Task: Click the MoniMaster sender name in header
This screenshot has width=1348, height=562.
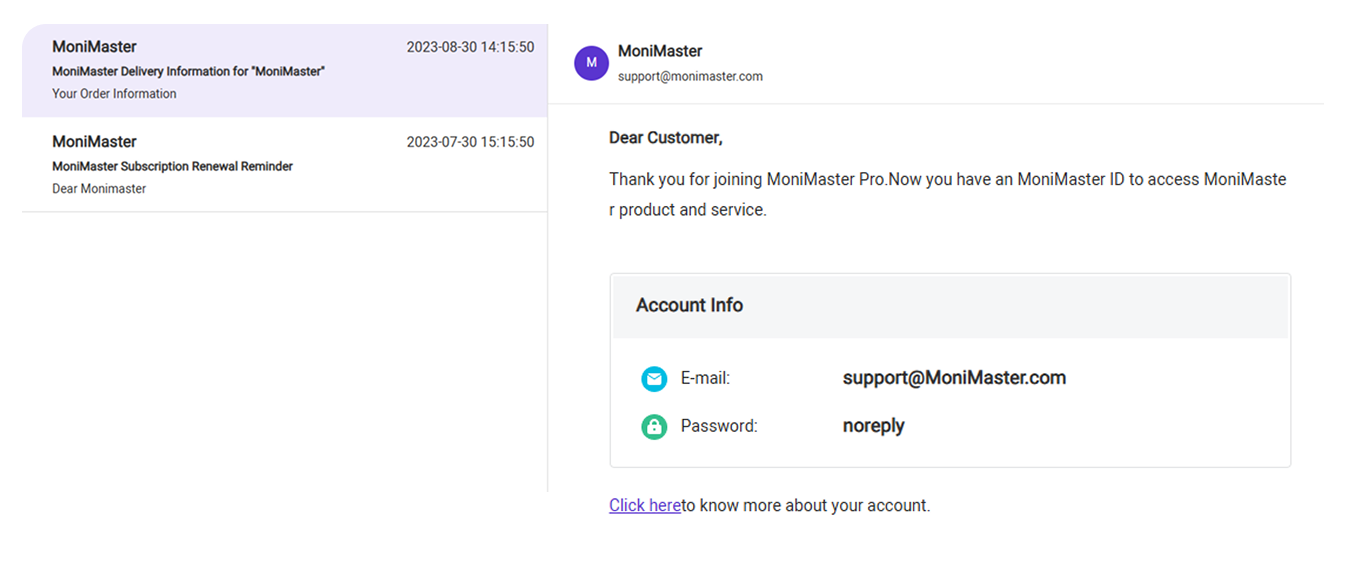Action: tap(660, 51)
